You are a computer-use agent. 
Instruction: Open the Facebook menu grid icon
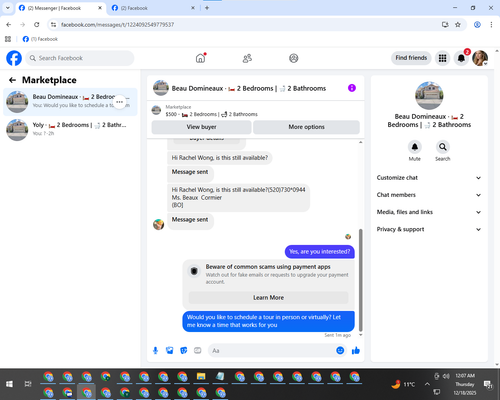442,58
